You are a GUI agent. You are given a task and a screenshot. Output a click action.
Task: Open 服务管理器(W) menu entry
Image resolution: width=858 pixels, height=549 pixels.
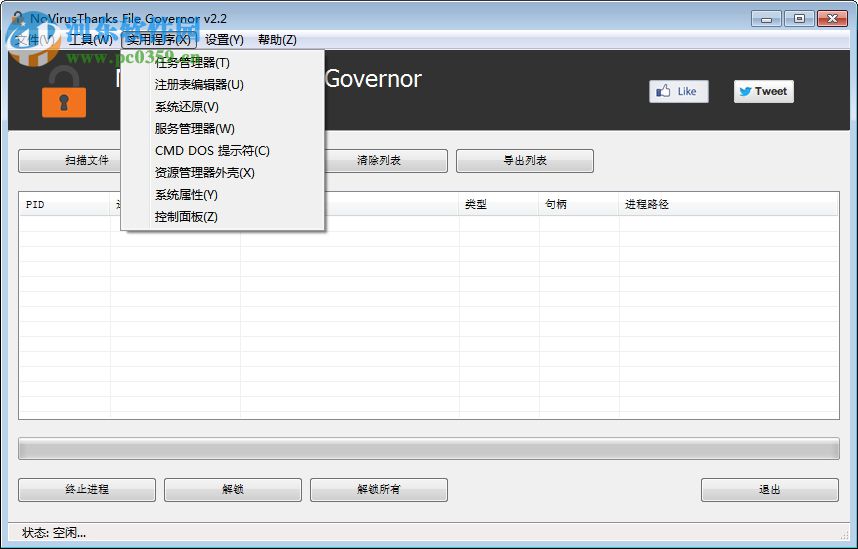click(223, 129)
